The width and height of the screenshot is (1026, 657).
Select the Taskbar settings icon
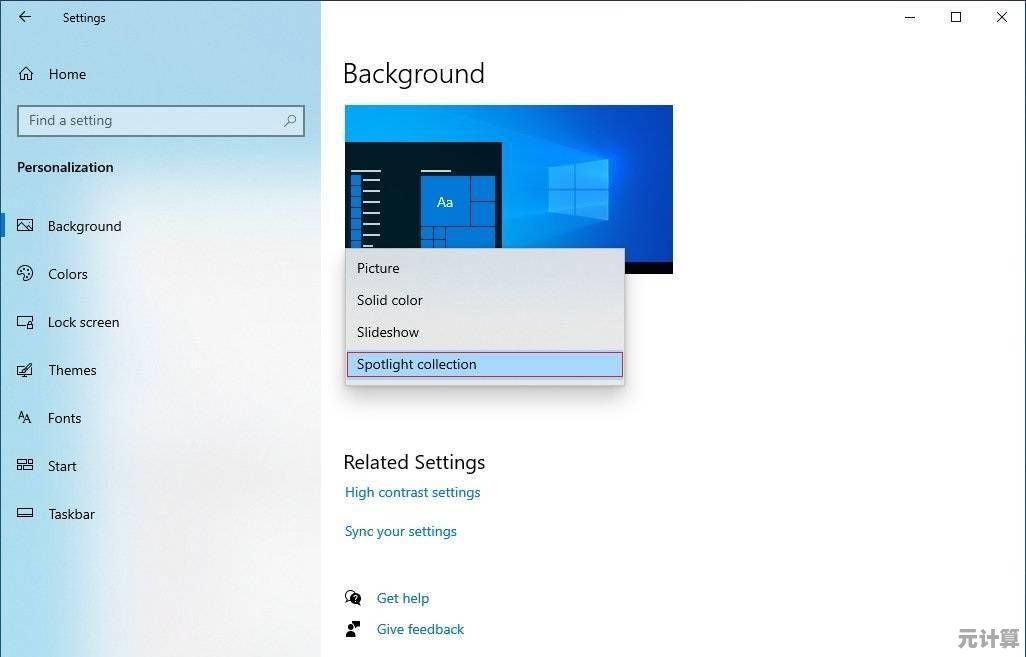click(24, 513)
